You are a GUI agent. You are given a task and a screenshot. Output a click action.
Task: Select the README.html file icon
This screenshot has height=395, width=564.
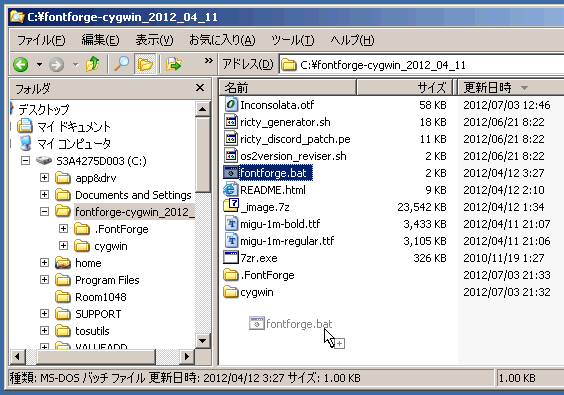[x=231, y=190]
